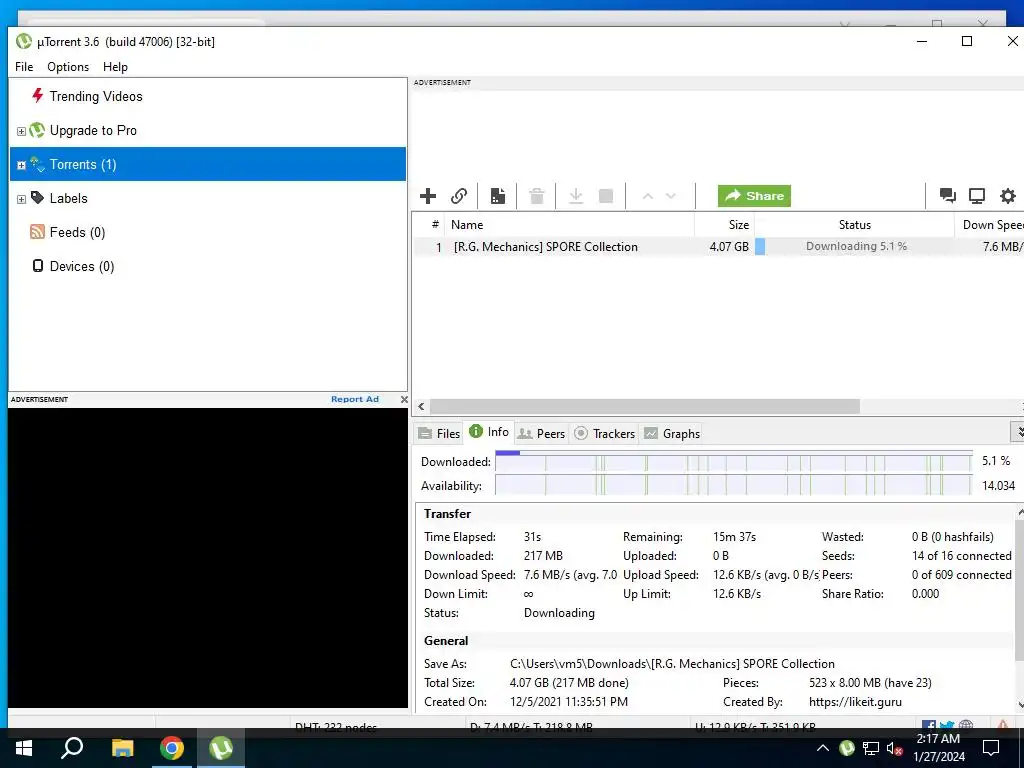The image size is (1024, 768).
Task: Click the Labels tag icon
Action: click(37, 198)
